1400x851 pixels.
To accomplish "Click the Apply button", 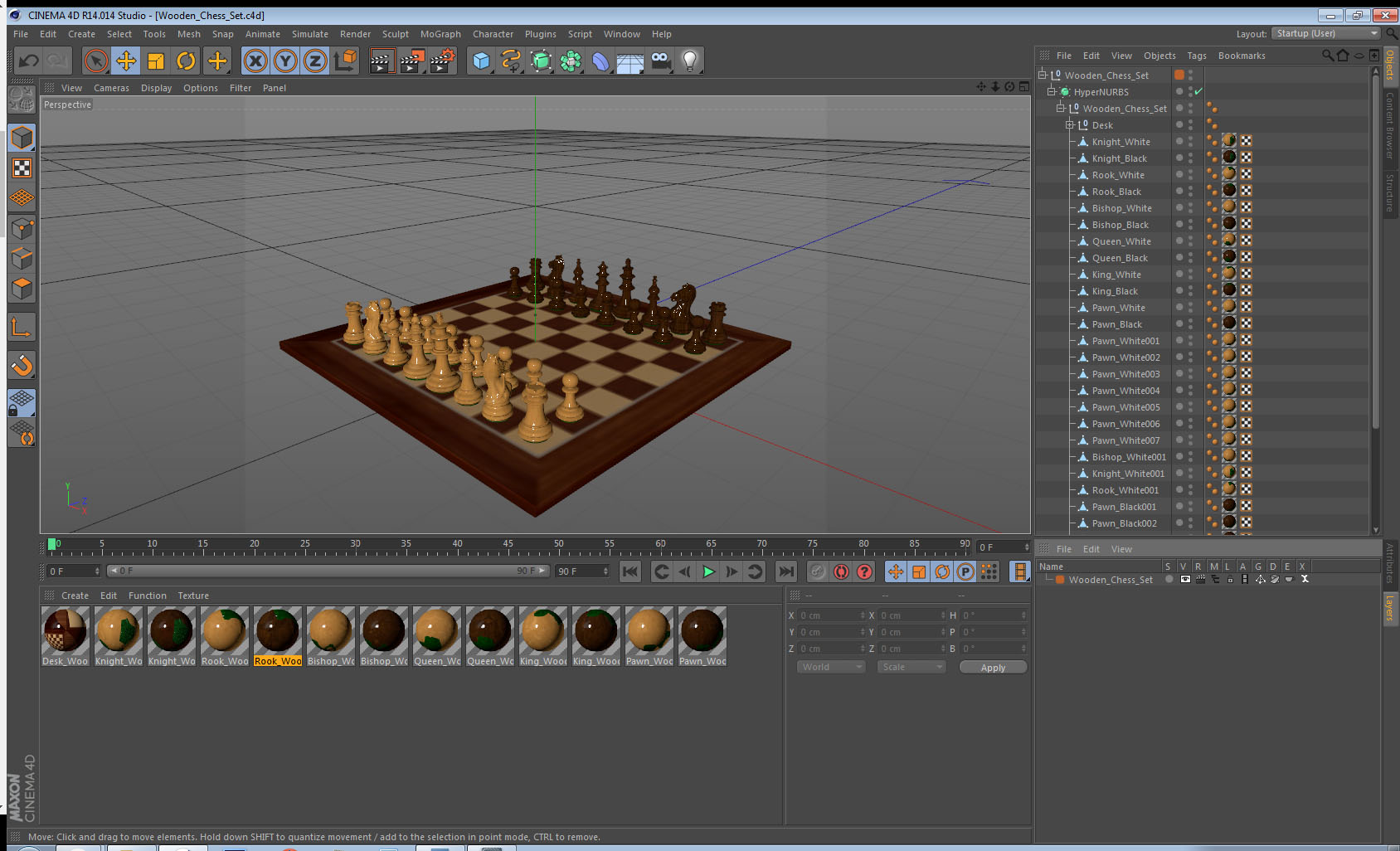I will pyautogui.click(x=993, y=668).
